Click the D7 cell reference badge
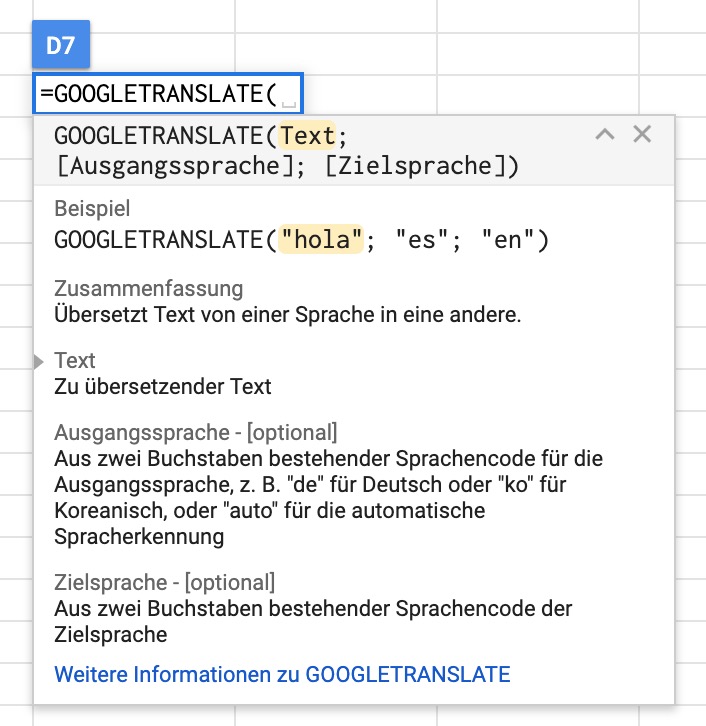Viewport: 706px width, 726px height. 61,45
